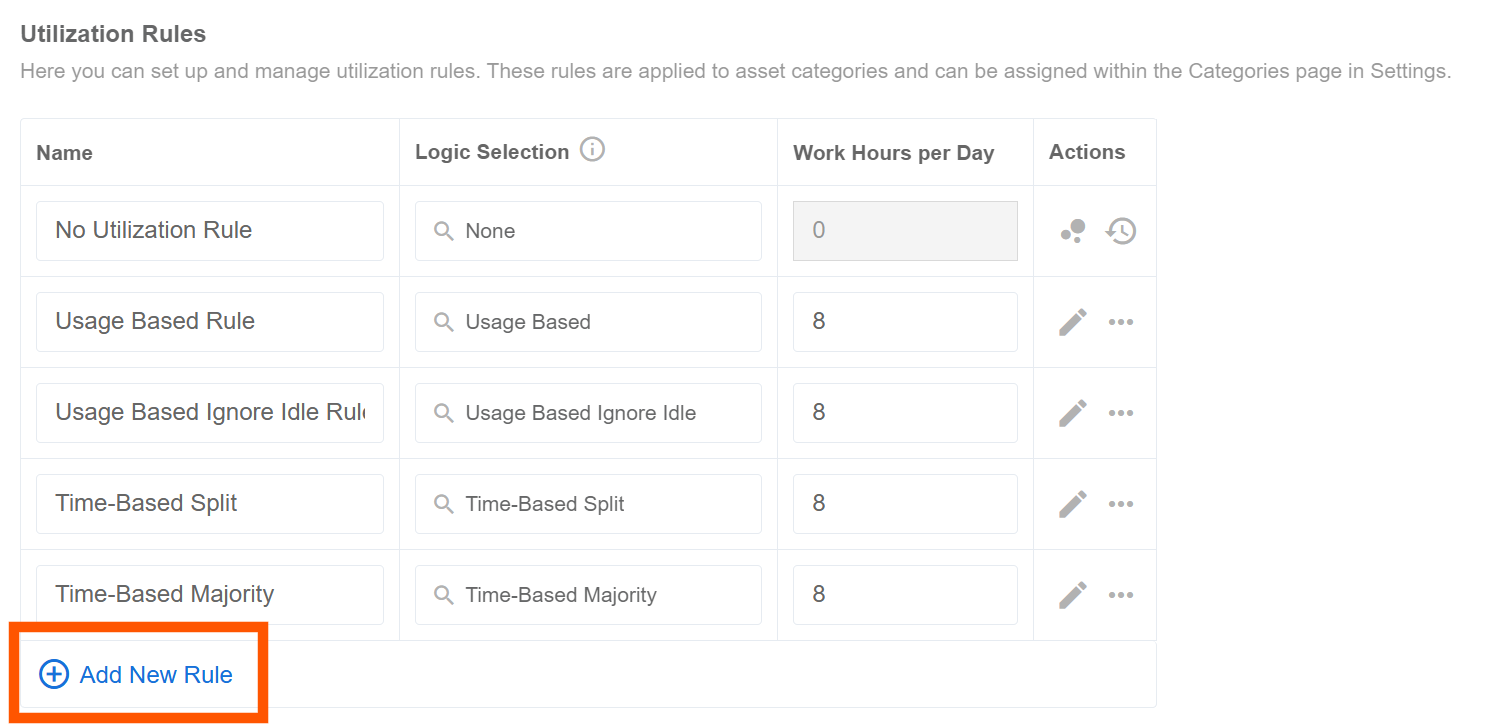This screenshot has width=1489, height=724.
Task: Click work hours field for Usage Based Rule
Action: [905, 322]
